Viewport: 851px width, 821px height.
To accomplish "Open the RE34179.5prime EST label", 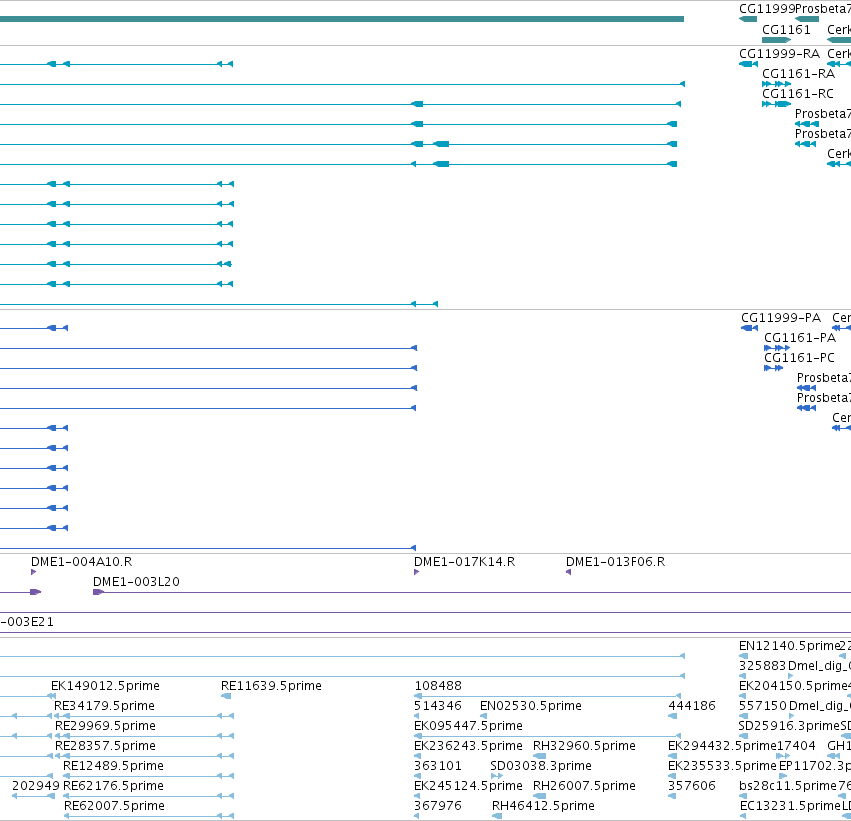I will (104, 706).
